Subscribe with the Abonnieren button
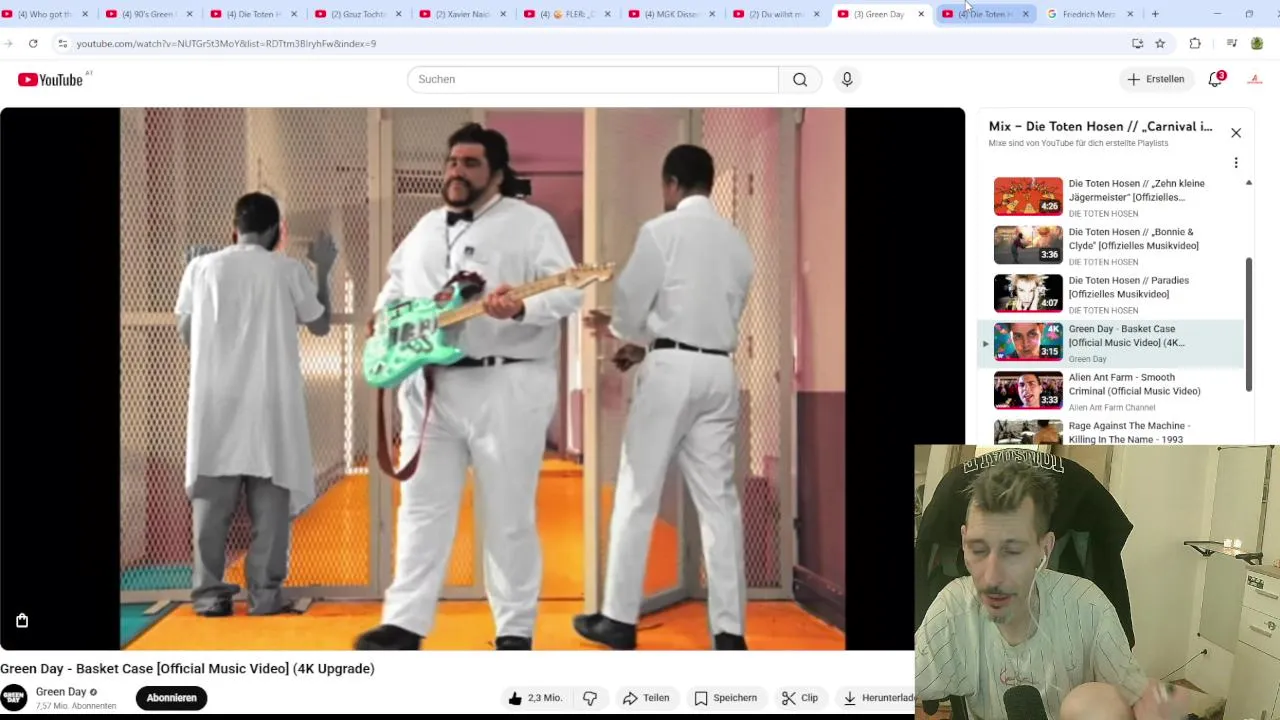1280x720 pixels. coord(172,698)
